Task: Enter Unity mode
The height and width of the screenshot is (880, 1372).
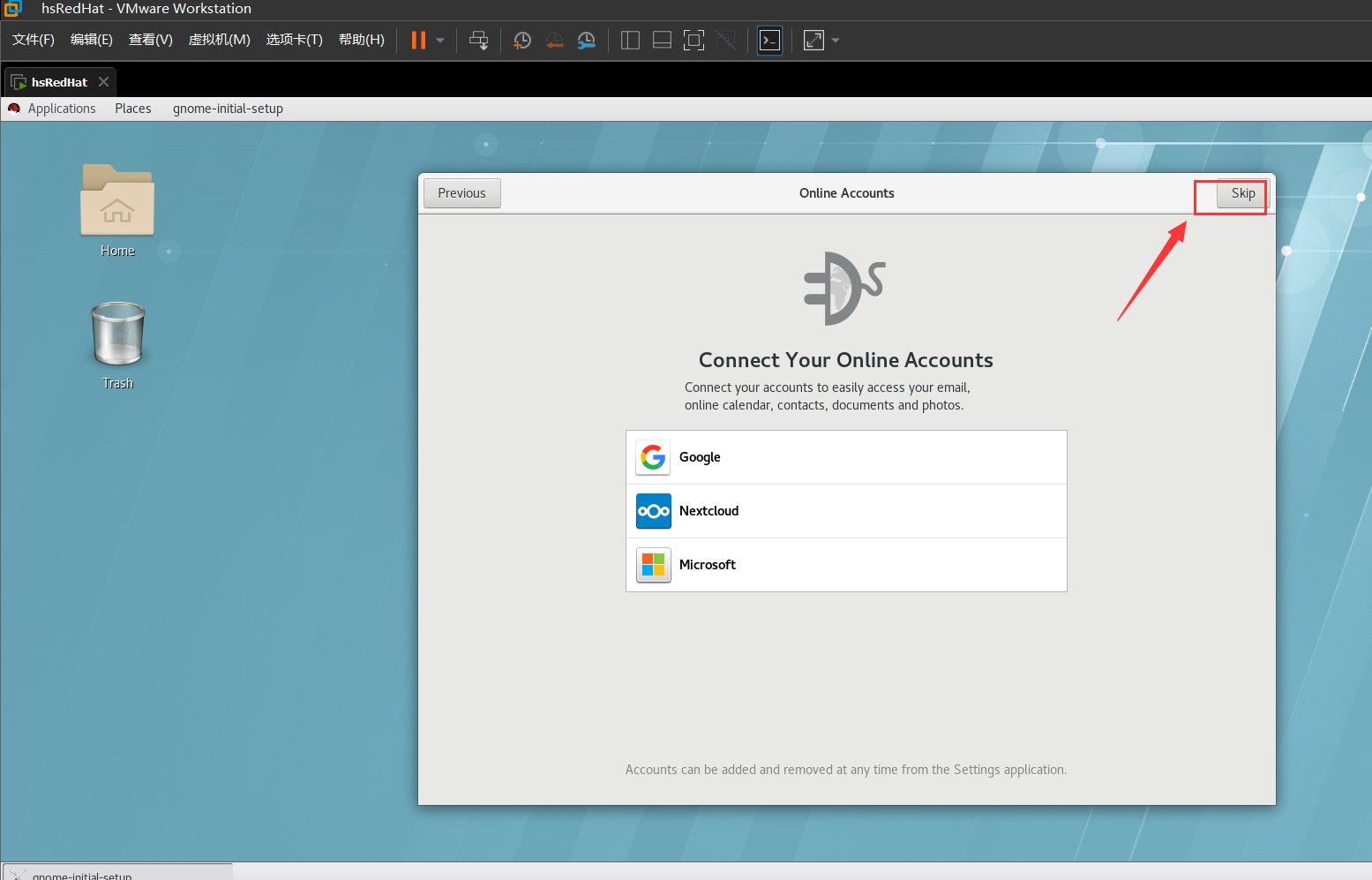Action: [x=725, y=40]
